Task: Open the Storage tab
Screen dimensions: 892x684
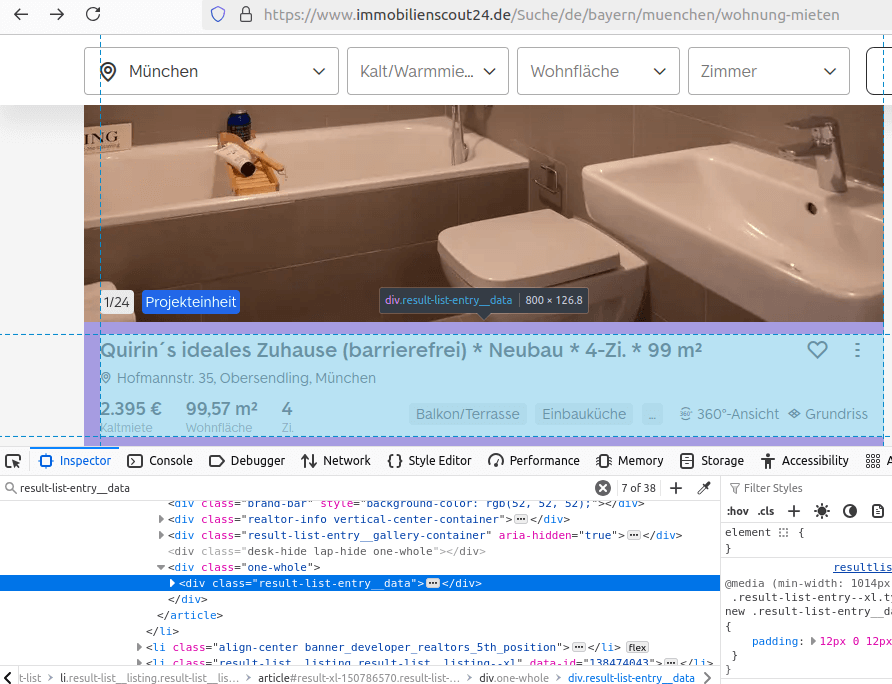Action: coord(712,460)
